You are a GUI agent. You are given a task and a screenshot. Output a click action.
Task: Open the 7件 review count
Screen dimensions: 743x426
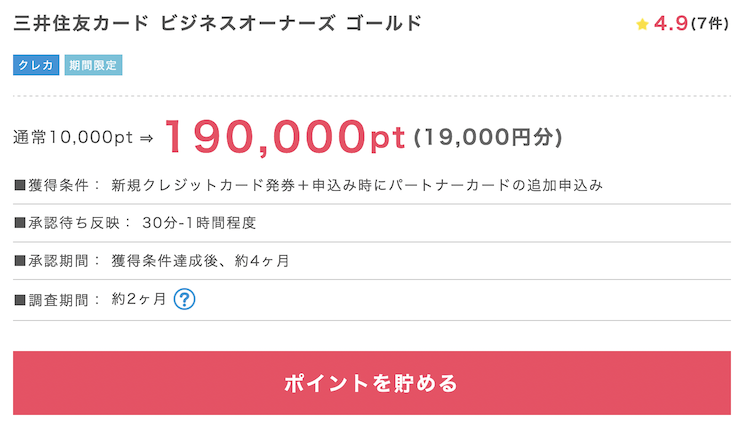pyautogui.click(x=710, y=23)
